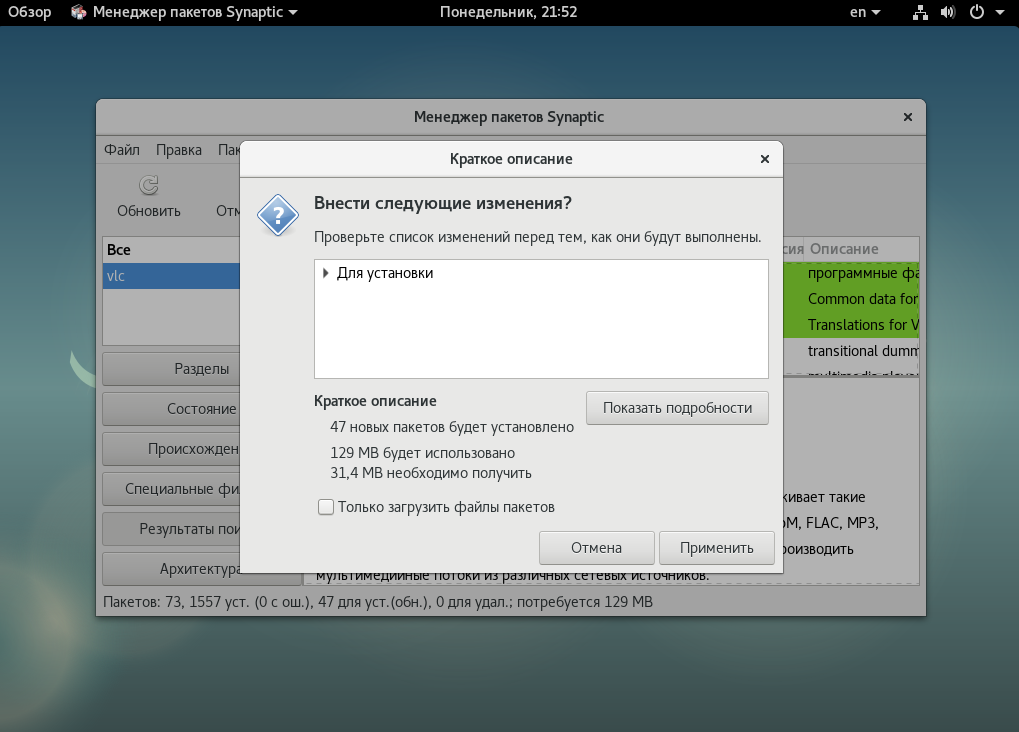Open the 'Менеджер пакетов Synaptic' app menu
The image size is (1019, 732).
185,12
